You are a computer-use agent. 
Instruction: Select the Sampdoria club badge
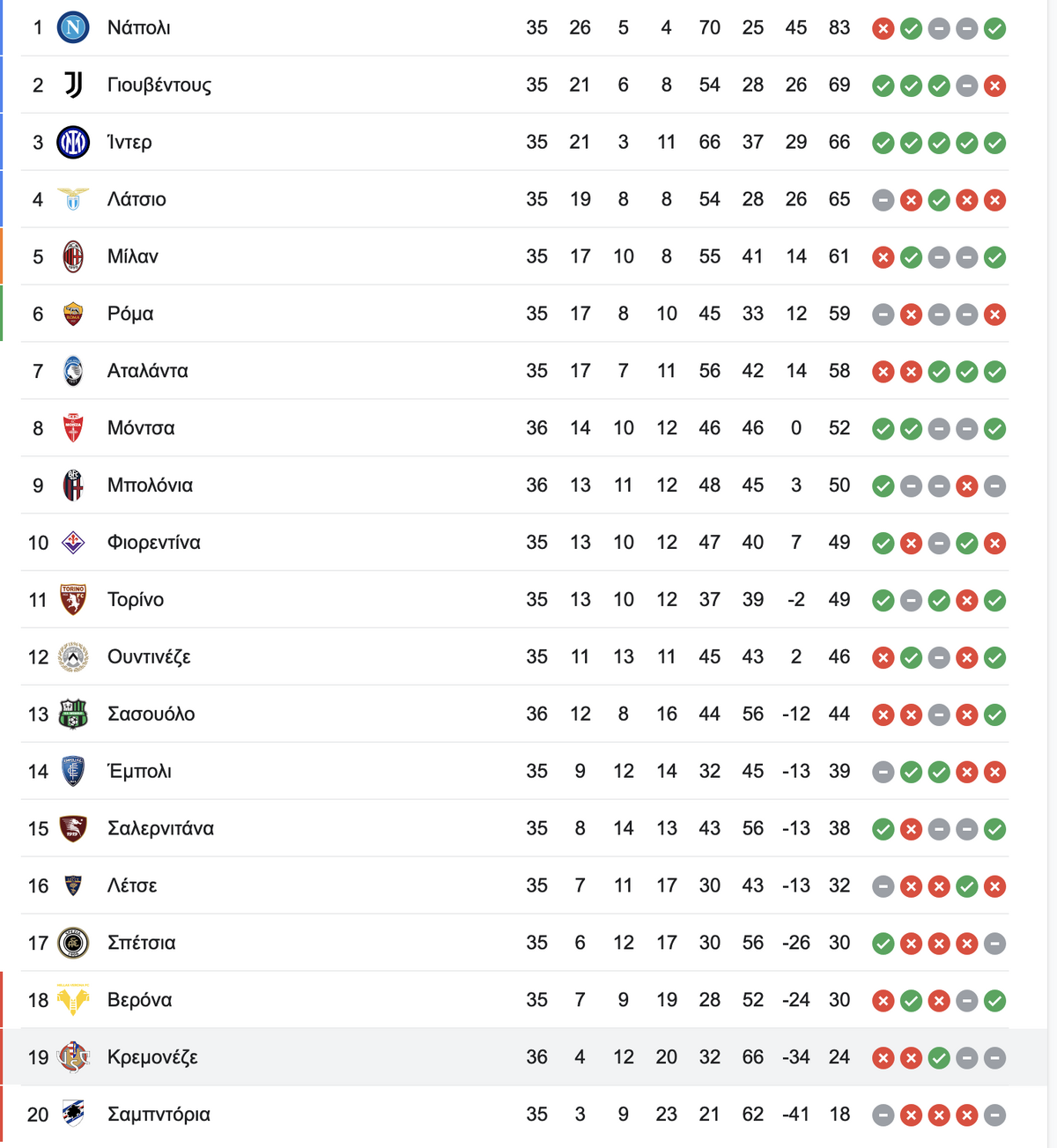tap(73, 1114)
